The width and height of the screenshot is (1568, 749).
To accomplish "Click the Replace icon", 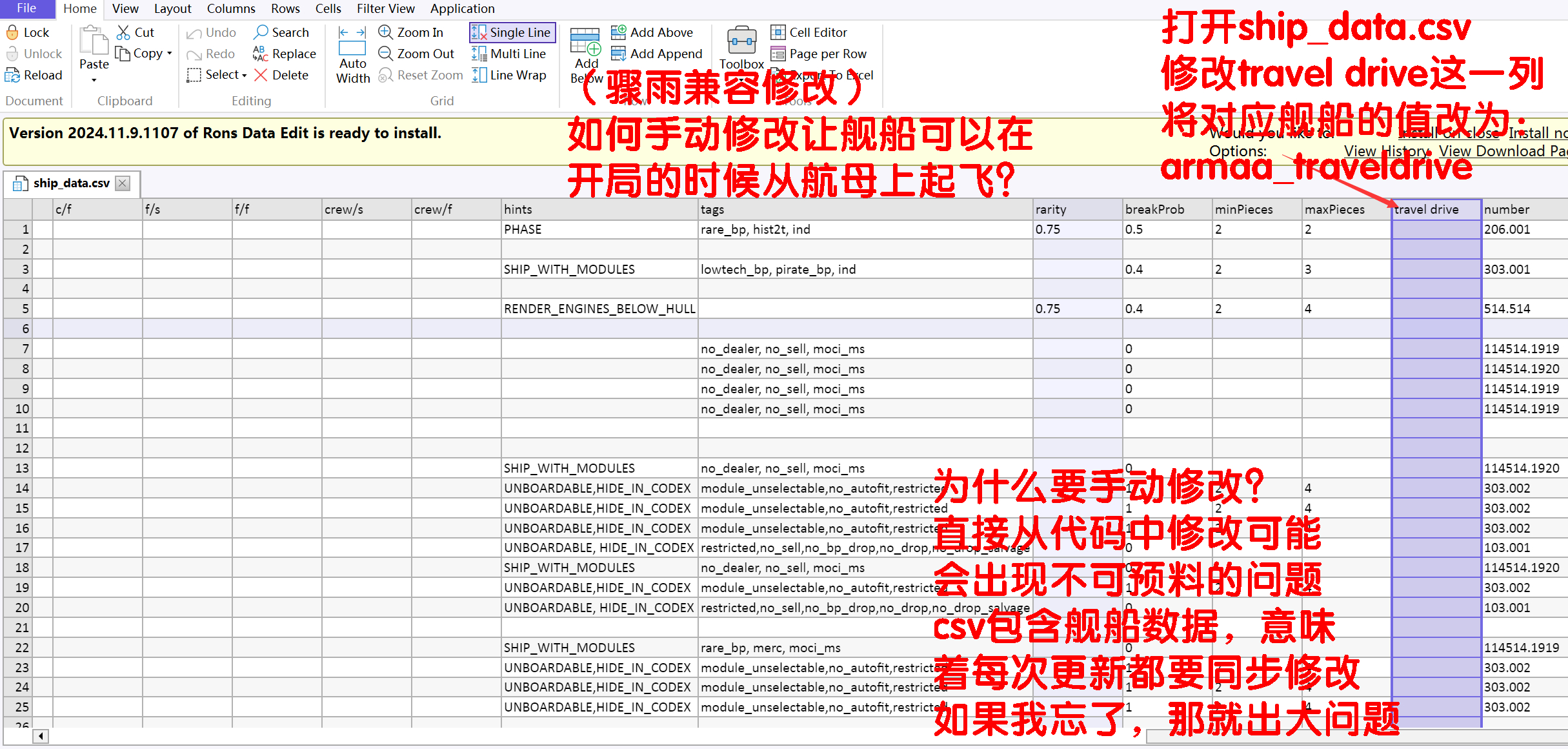I will (x=261, y=54).
